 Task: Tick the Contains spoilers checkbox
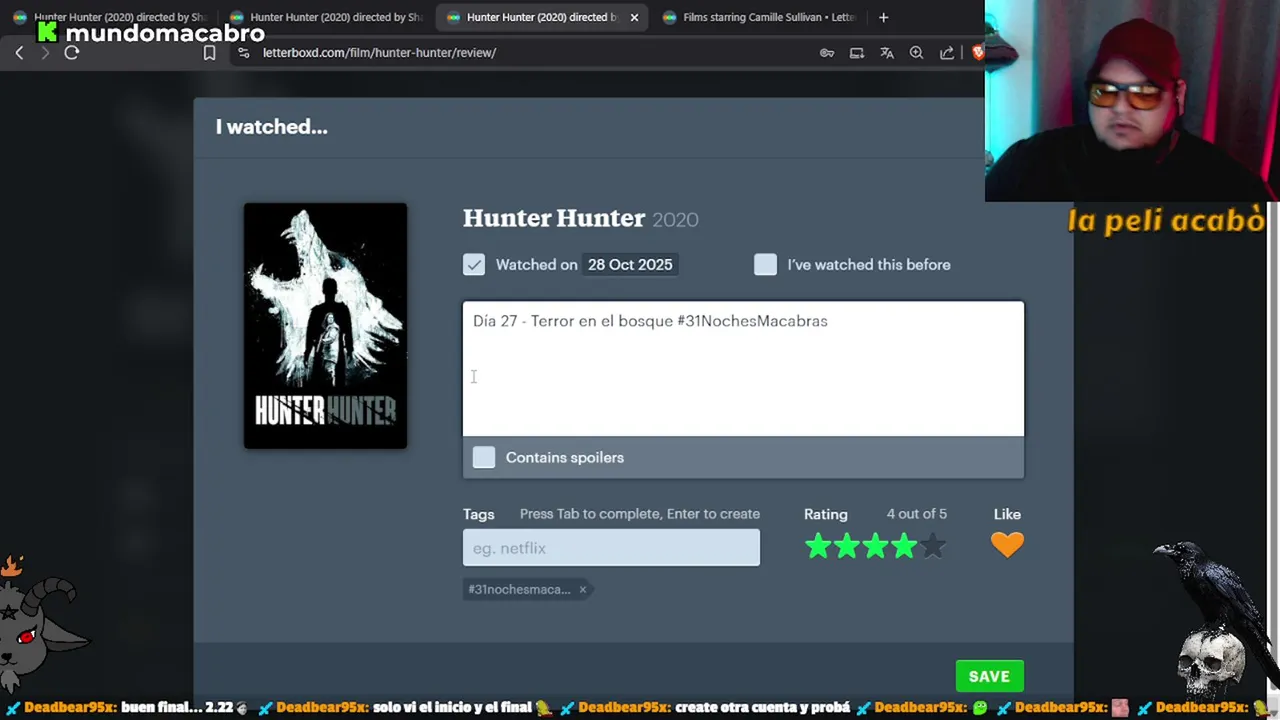click(484, 457)
